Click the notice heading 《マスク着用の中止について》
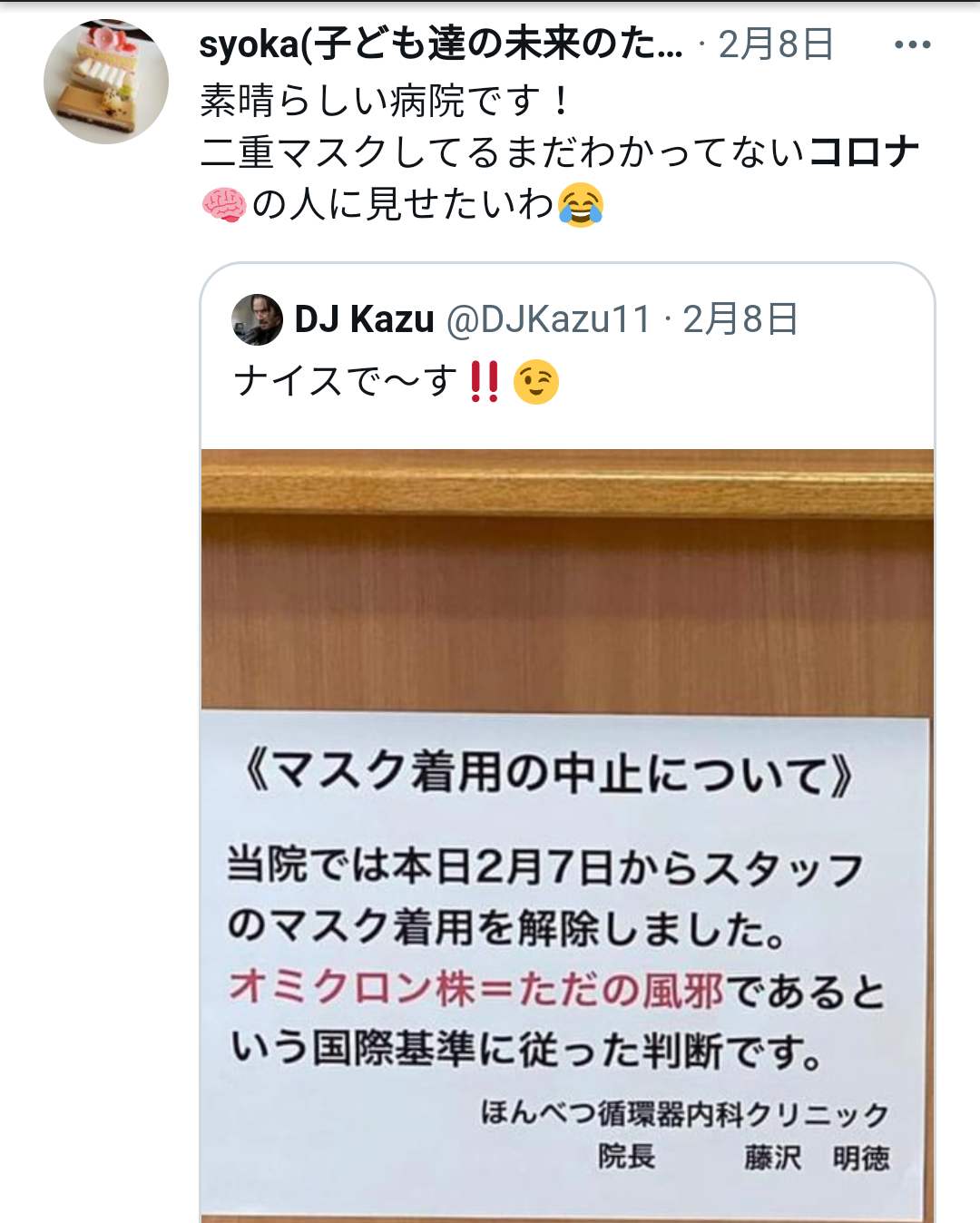Image resolution: width=980 pixels, height=1223 pixels. [549, 773]
